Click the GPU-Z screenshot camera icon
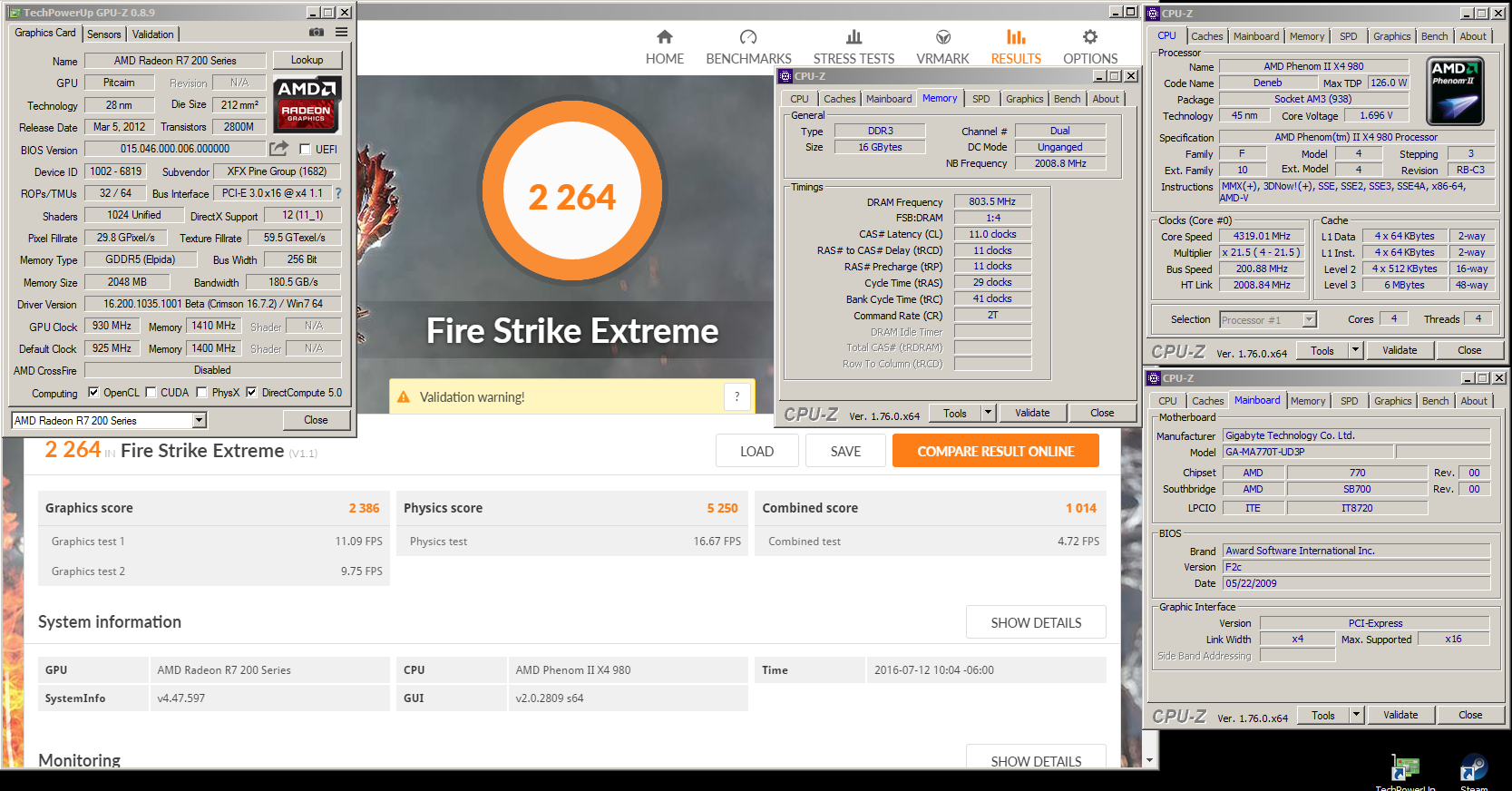Image resolution: width=1512 pixels, height=791 pixels. pos(316,33)
